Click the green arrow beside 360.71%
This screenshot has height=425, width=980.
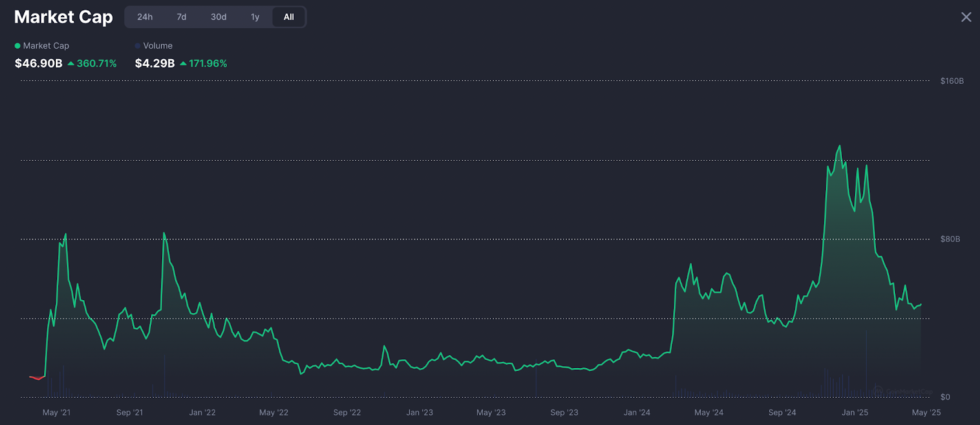[x=71, y=64]
